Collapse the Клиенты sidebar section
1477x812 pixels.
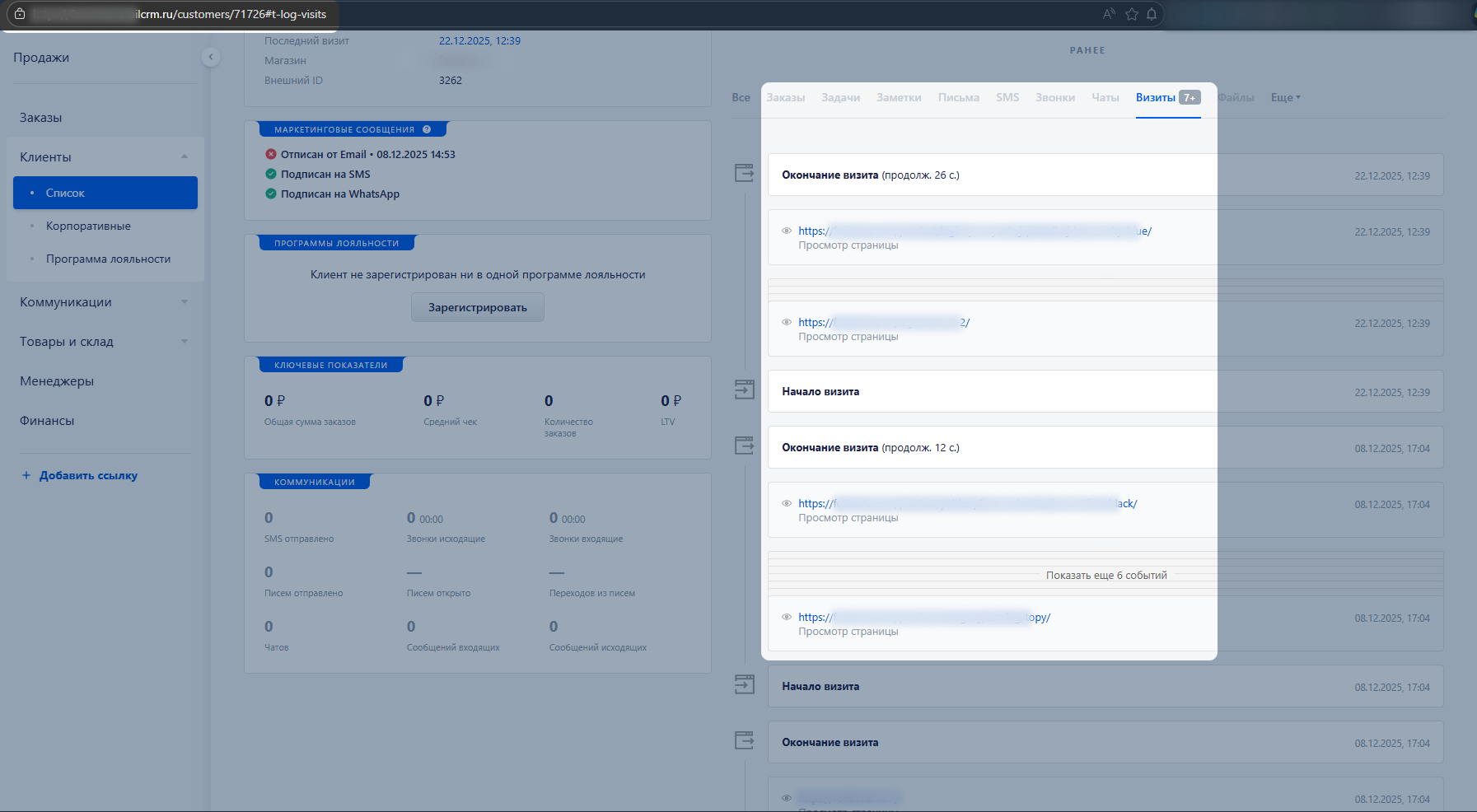(185, 156)
